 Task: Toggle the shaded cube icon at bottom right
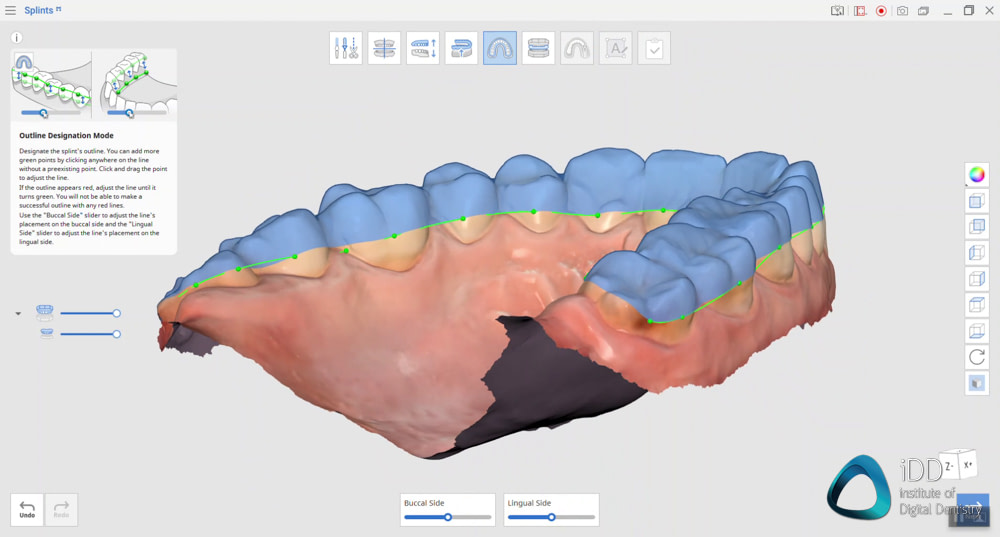977,382
